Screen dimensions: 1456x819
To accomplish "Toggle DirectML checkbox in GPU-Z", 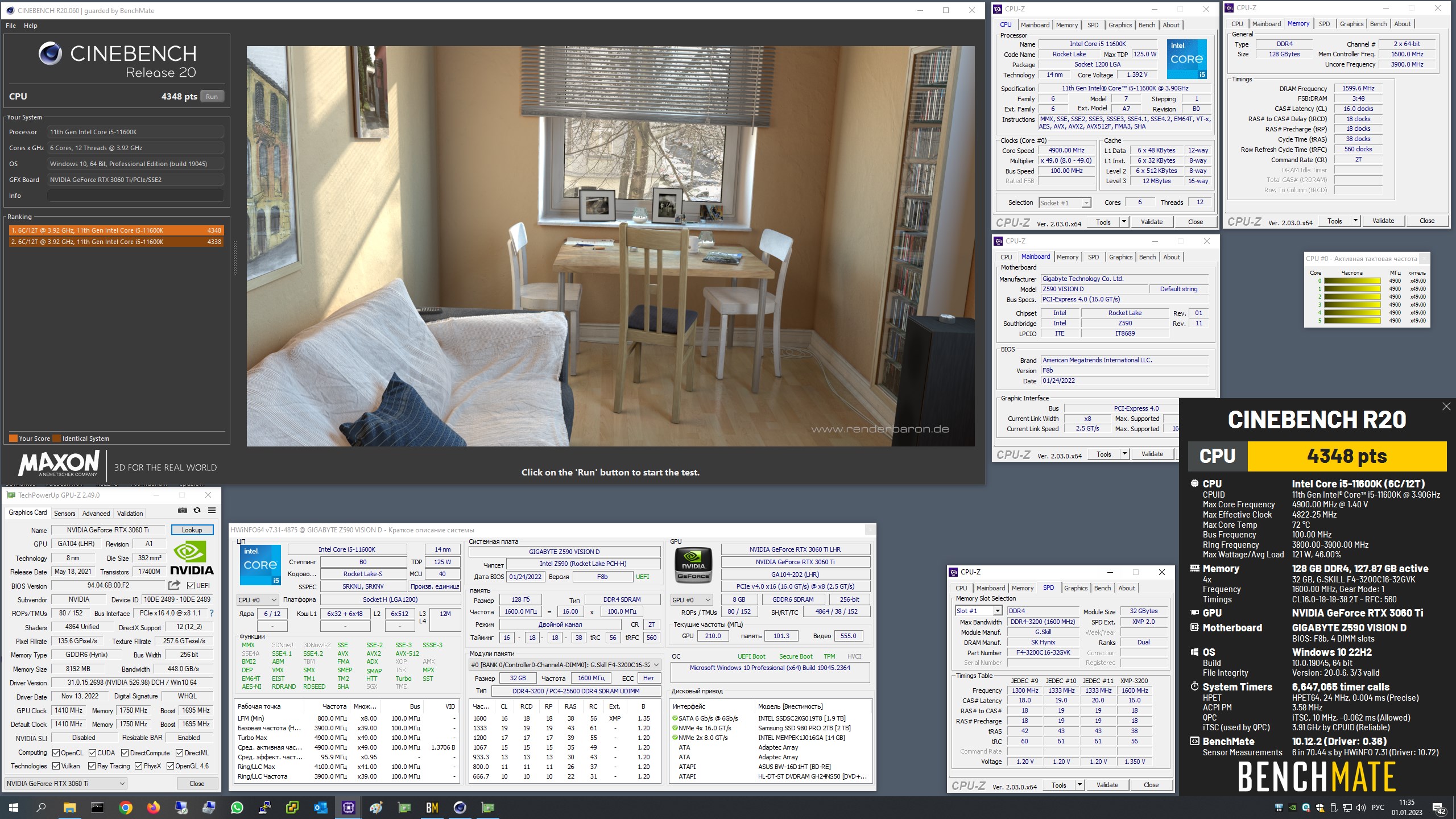I will click(x=179, y=752).
